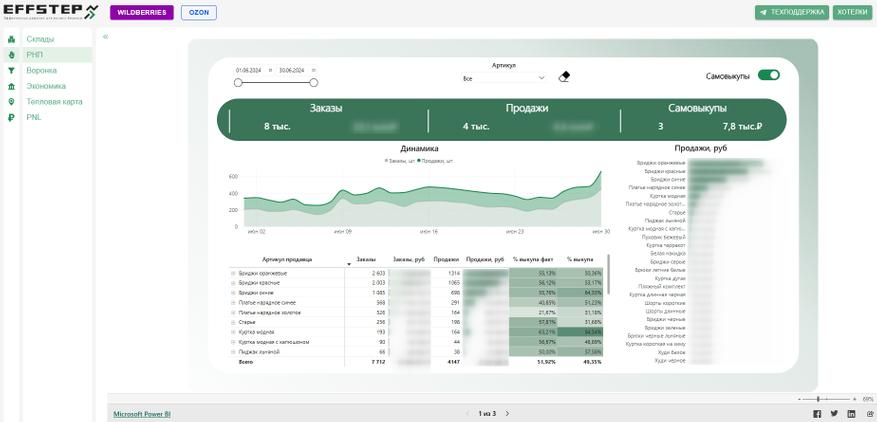This screenshot has width=877, height=422.
Task: Expand the Платье нарядное золотое row
Action: pyautogui.click(x=233, y=312)
